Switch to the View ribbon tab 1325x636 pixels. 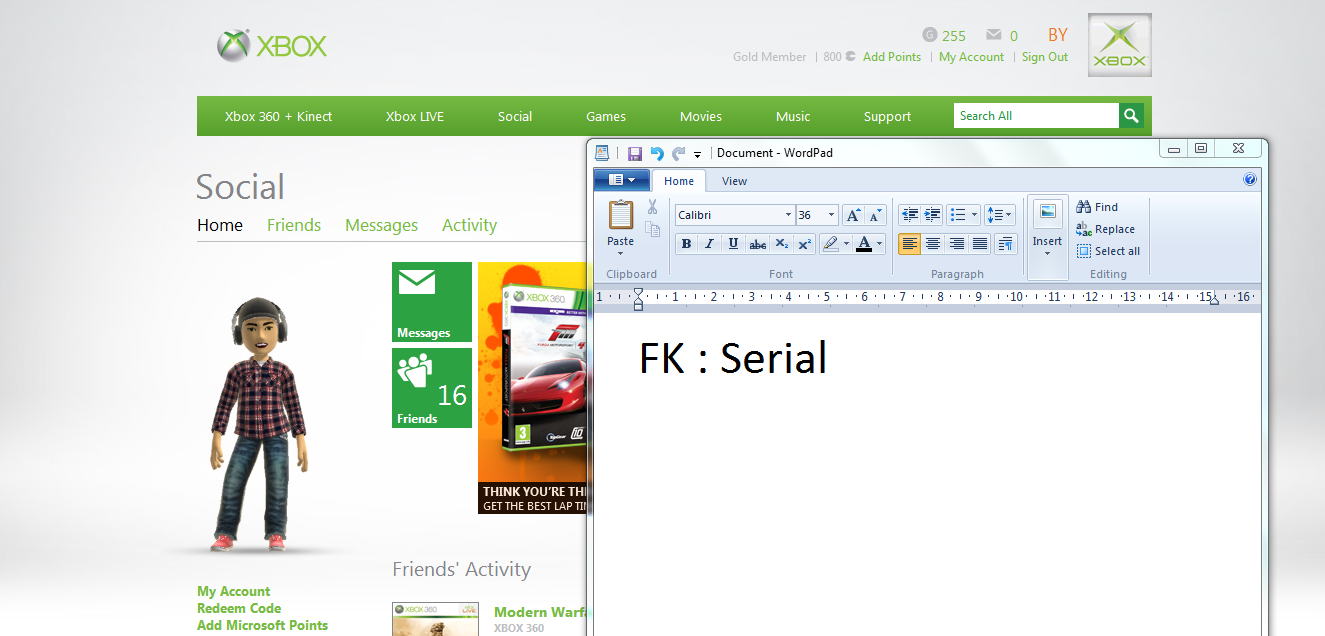click(x=734, y=181)
